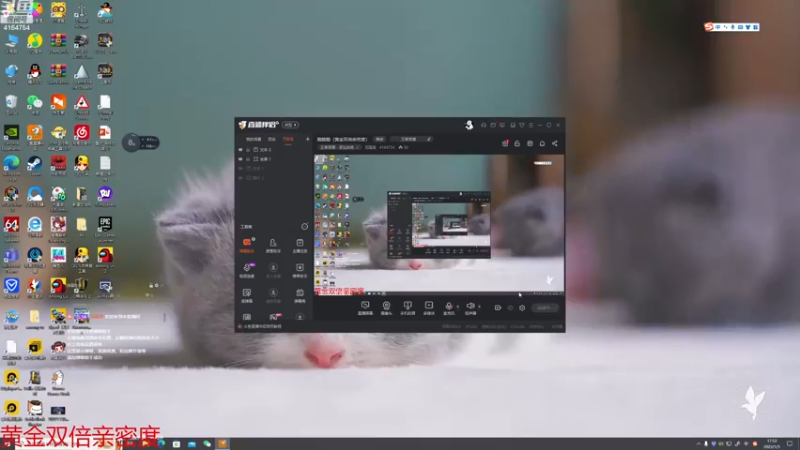Open the NVIDIA GeForce Experience desktop icon
800x450 pixels.
pos(11,138)
